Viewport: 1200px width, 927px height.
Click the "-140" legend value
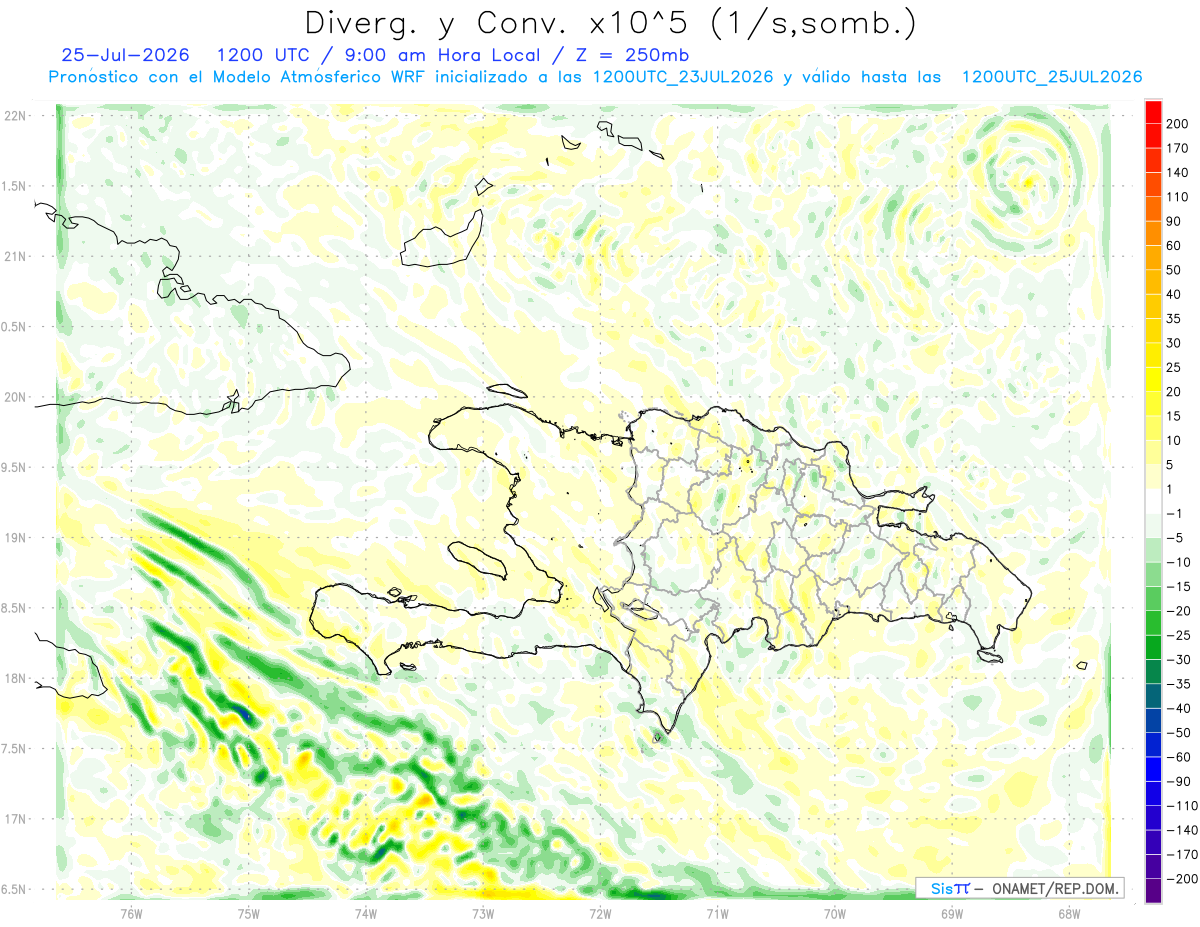coord(1181,830)
